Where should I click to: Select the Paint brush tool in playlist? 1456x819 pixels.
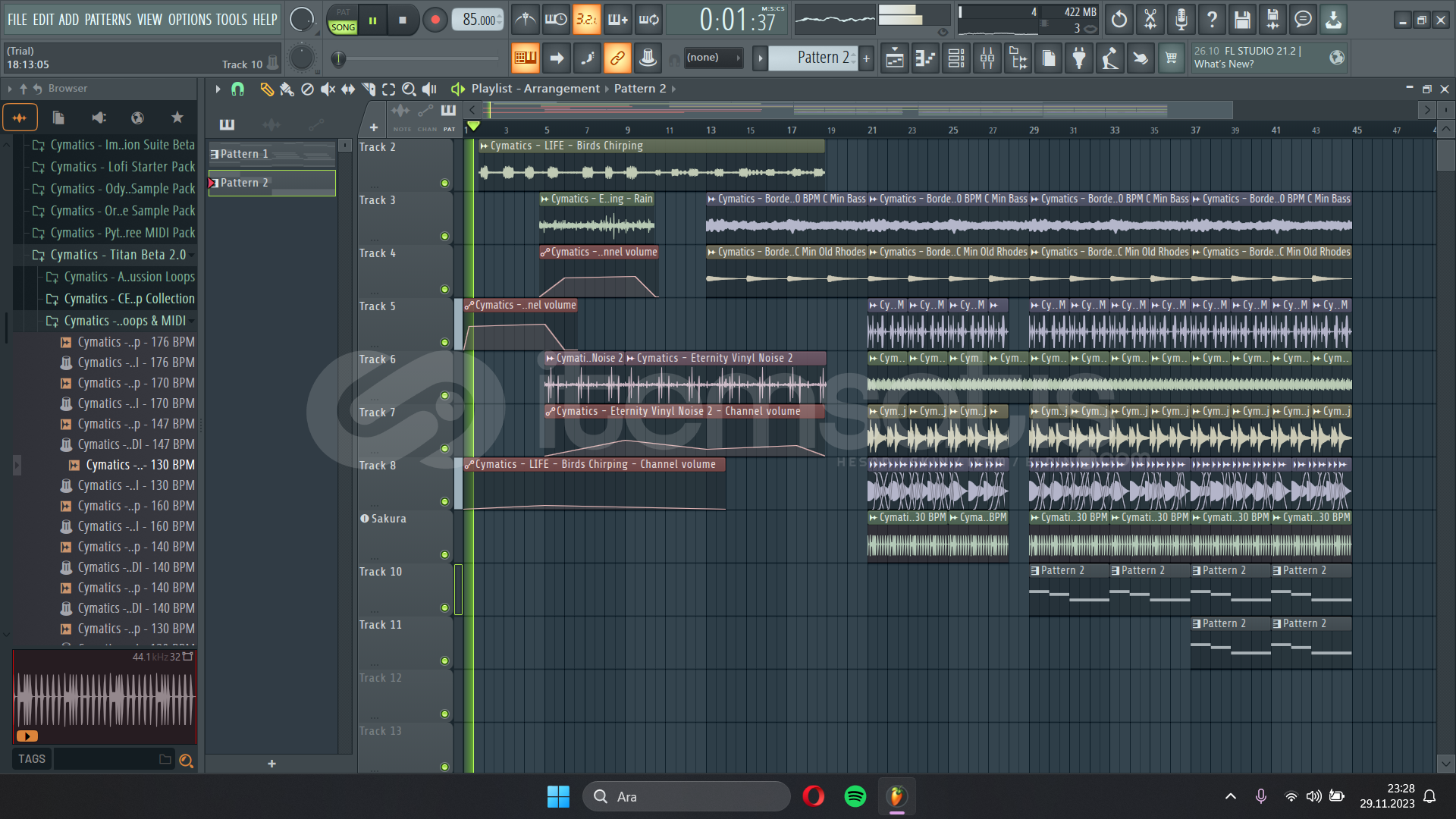(x=287, y=89)
